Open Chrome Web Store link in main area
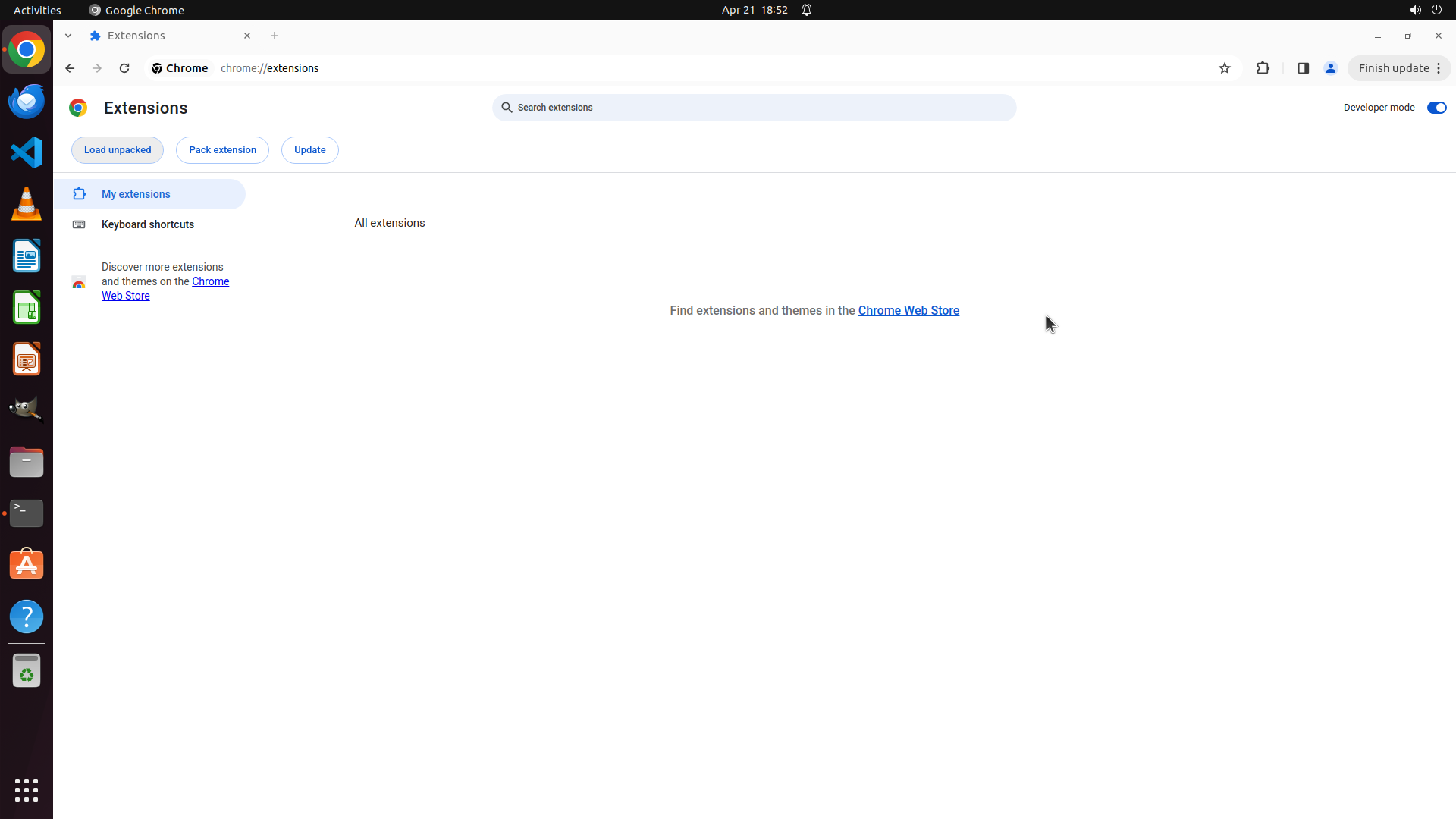The width and height of the screenshot is (1456, 819). coord(908,311)
